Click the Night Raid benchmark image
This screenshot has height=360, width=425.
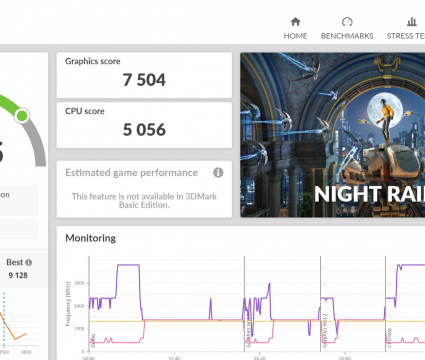coord(333,135)
